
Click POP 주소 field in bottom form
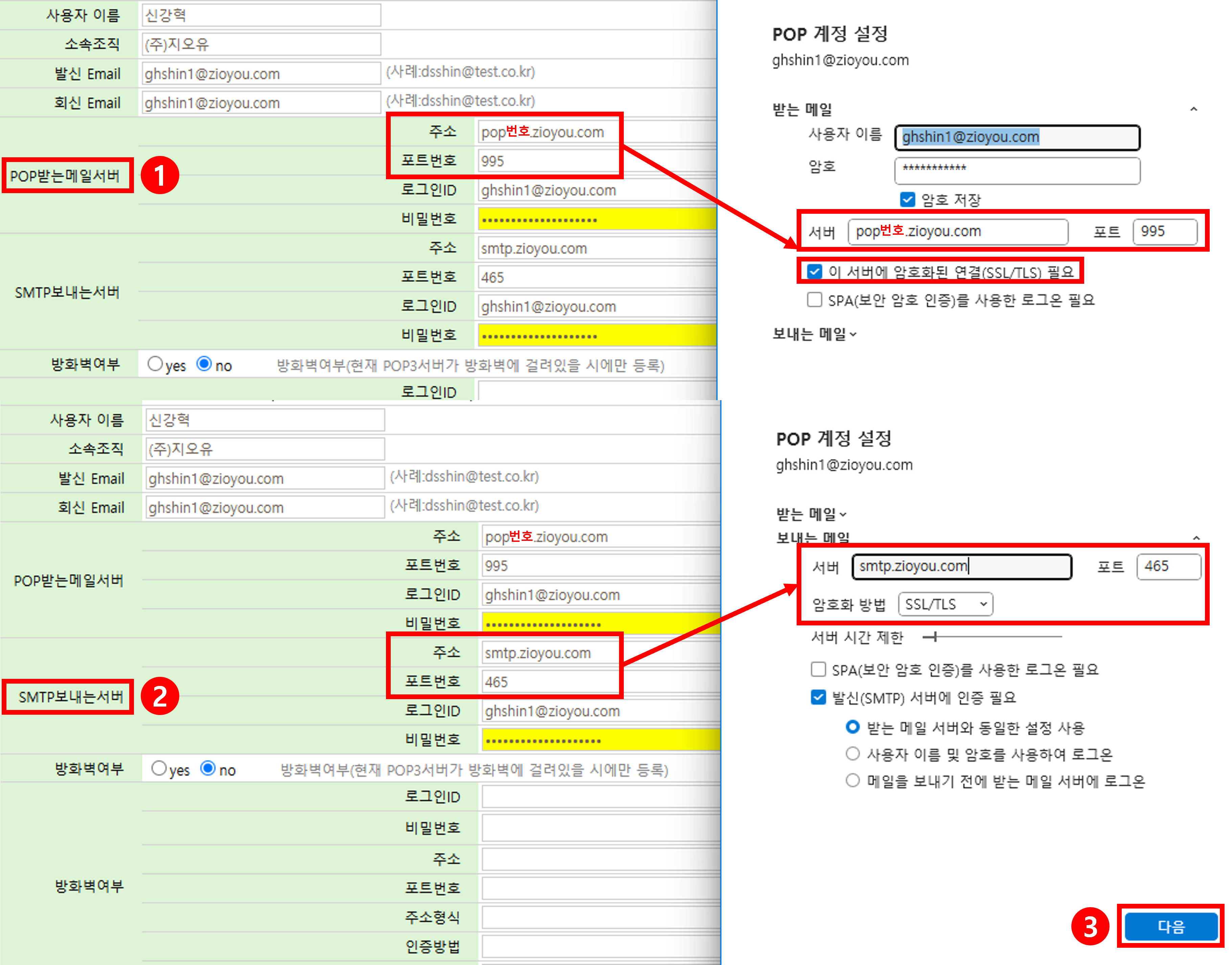click(601, 537)
